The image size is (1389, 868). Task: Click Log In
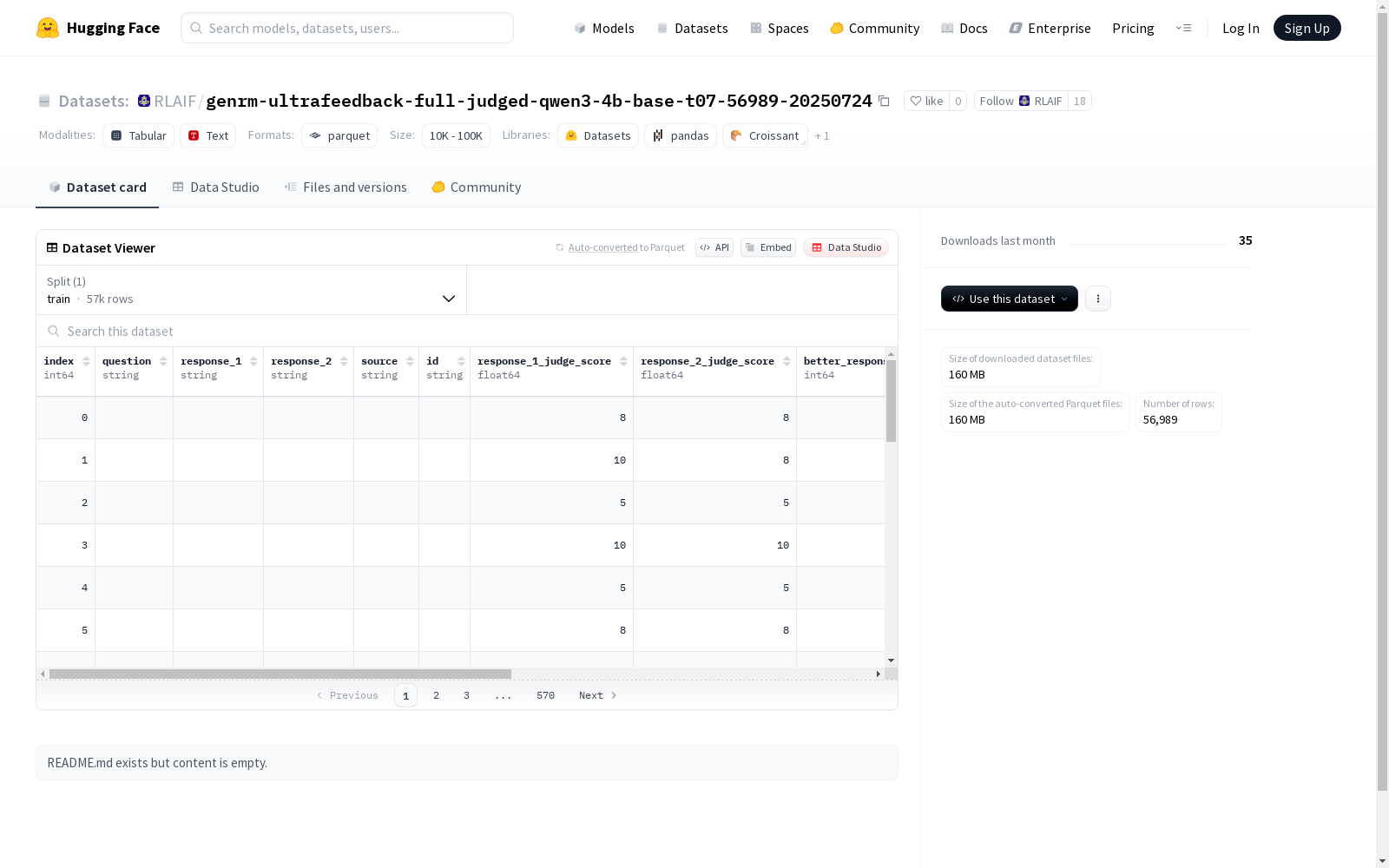point(1241,28)
